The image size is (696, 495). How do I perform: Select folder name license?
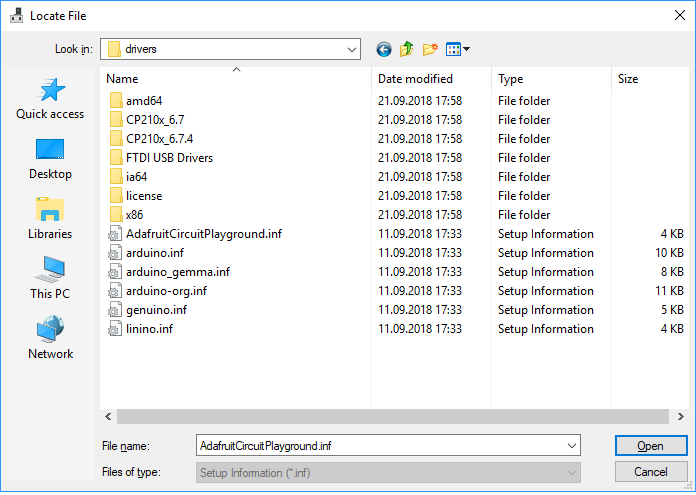pyautogui.click(x=144, y=196)
